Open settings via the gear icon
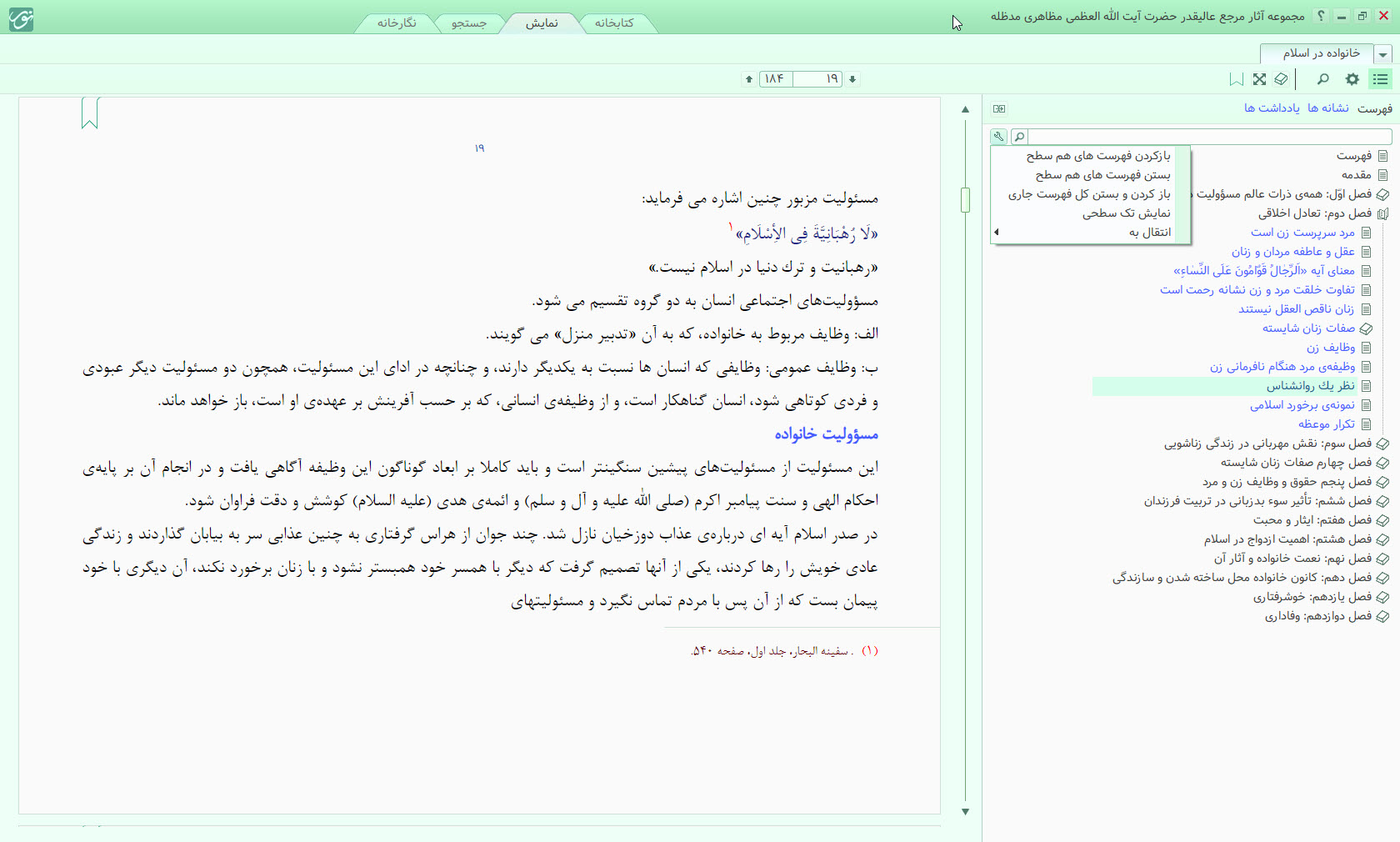The height and width of the screenshot is (842, 1400). pos(1352,79)
